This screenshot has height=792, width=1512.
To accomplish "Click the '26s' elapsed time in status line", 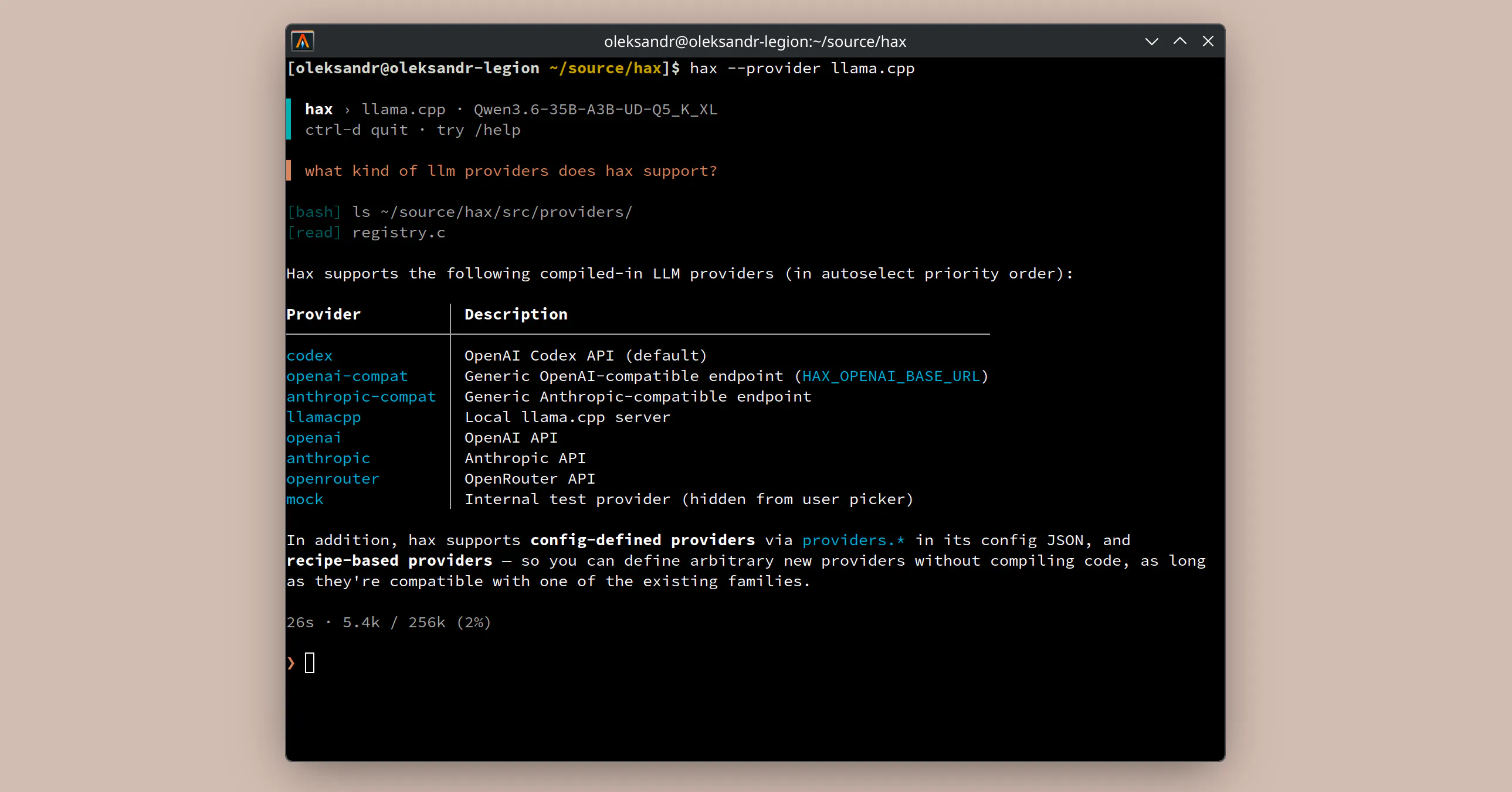I will pos(300,623).
